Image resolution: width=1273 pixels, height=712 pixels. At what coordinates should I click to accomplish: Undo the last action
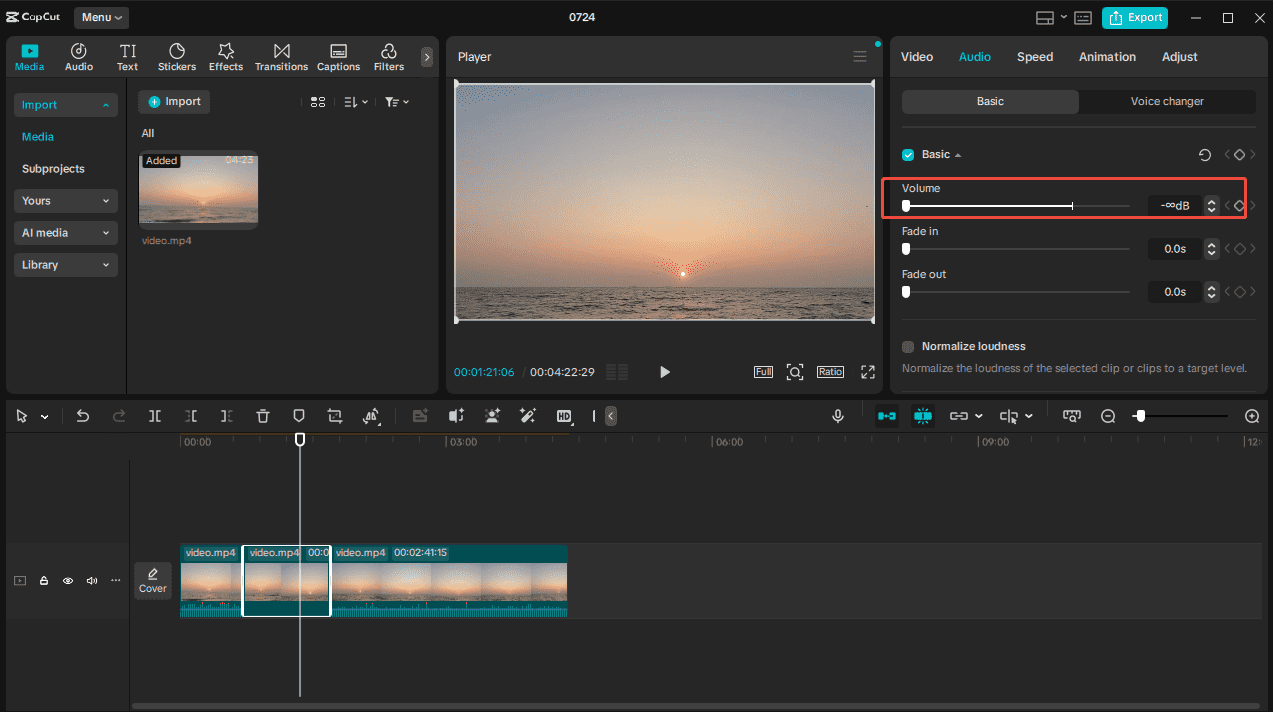point(83,416)
